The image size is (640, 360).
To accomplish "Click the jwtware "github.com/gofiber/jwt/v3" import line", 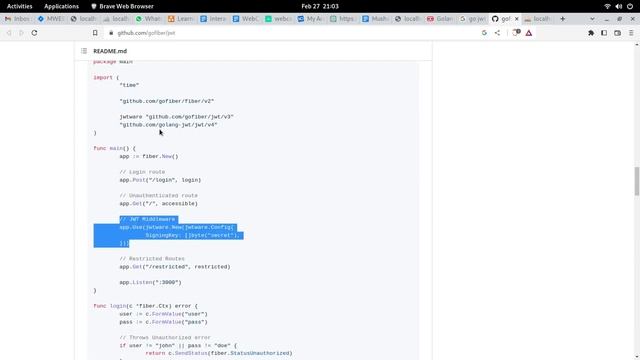I will click(176, 117).
